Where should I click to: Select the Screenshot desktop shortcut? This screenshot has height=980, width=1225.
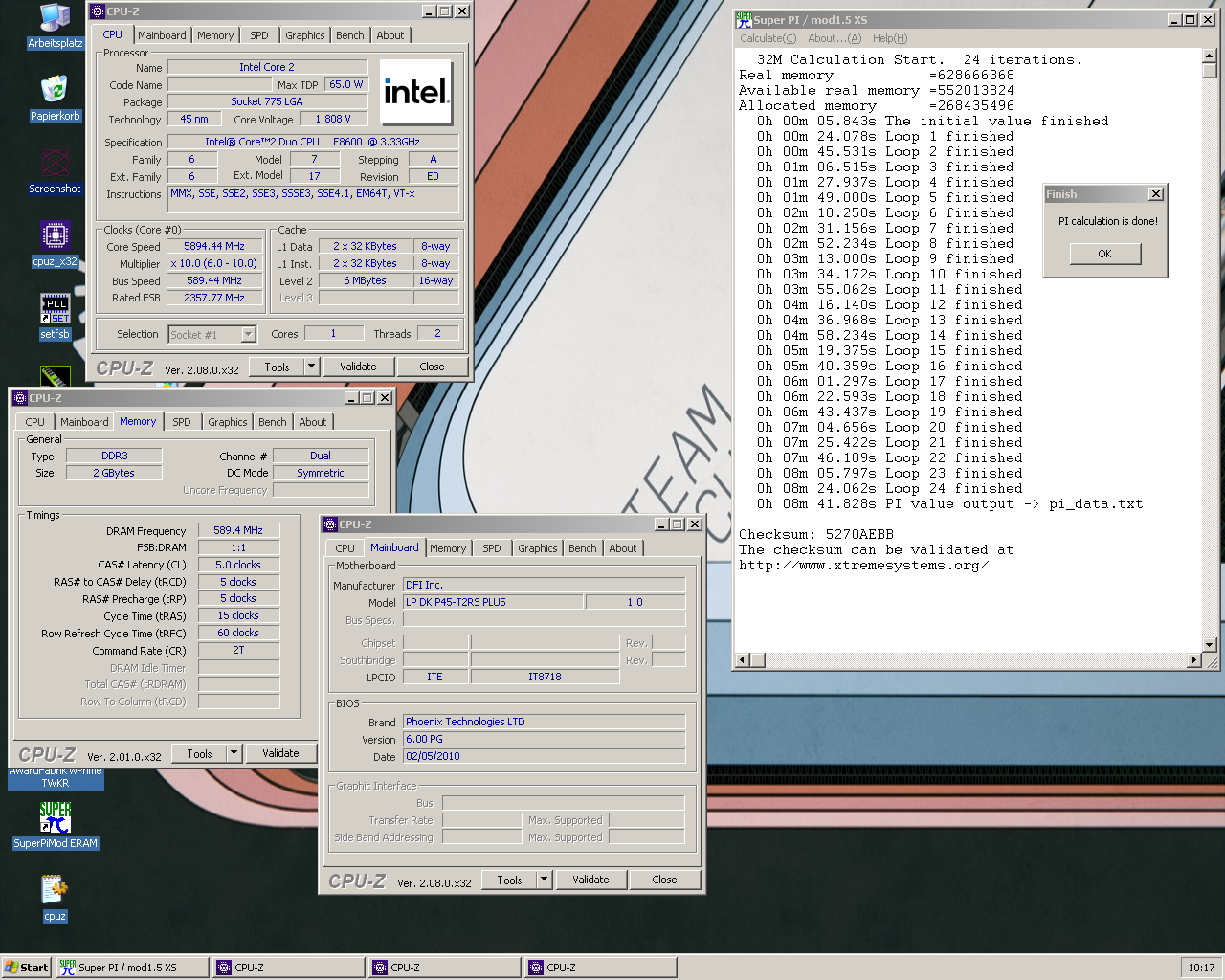[x=55, y=171]
